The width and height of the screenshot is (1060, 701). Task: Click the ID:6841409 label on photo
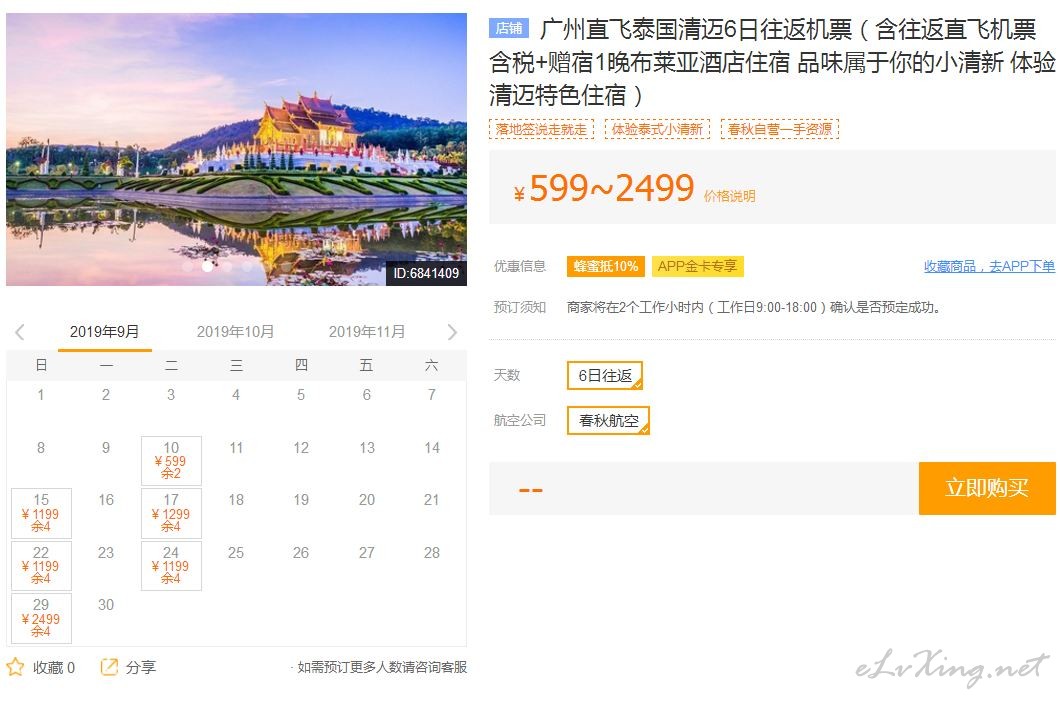click(426, 273)
